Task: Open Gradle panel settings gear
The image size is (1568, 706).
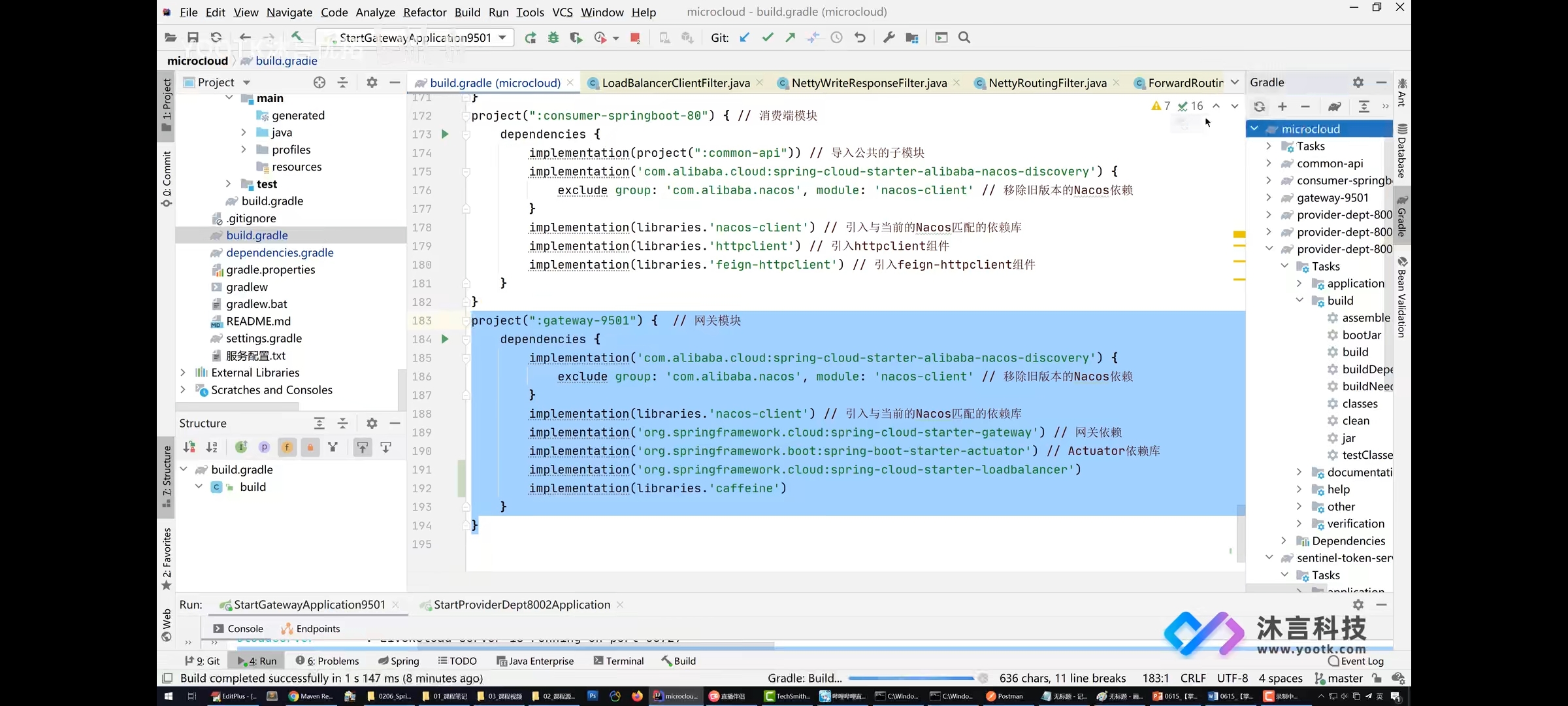Action: [x=1358, y=82]
